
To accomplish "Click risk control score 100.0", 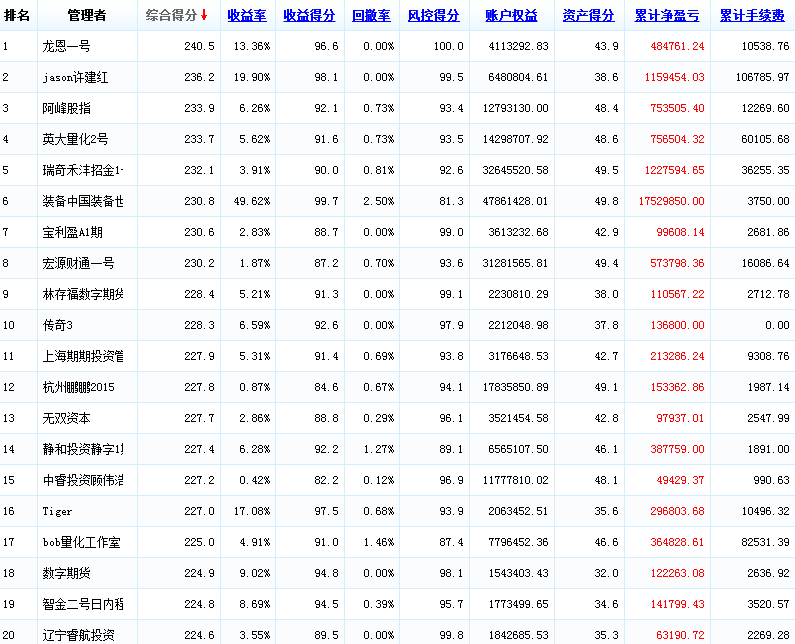I will coord(448,46).
